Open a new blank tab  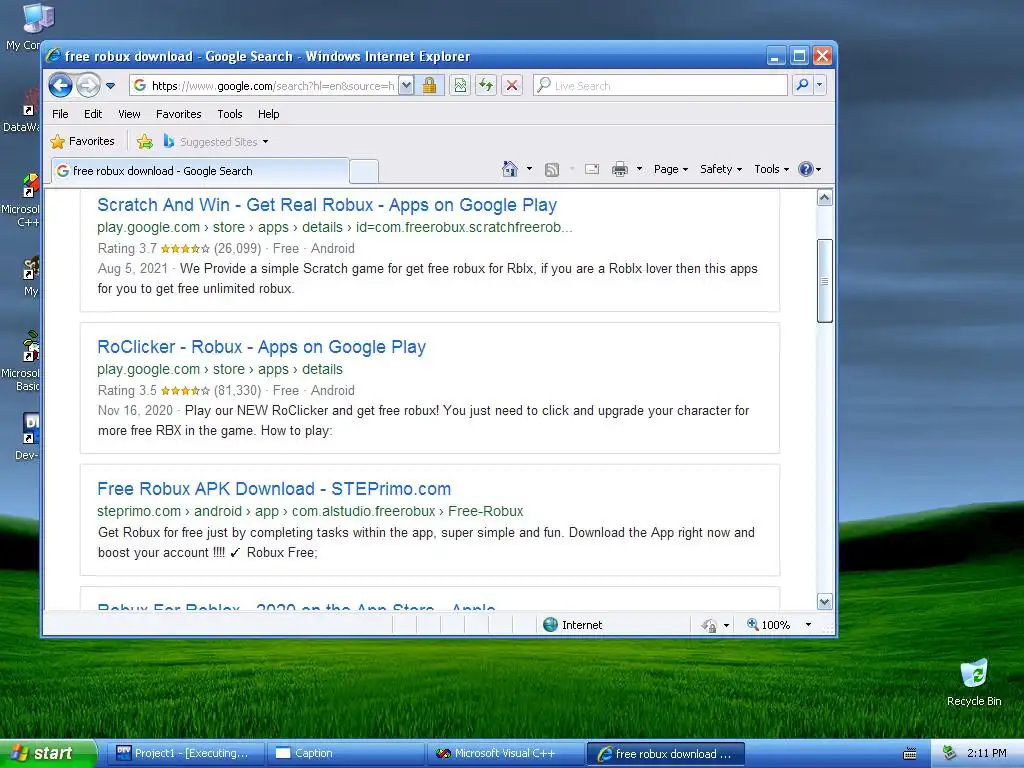[x=364, y=171]
